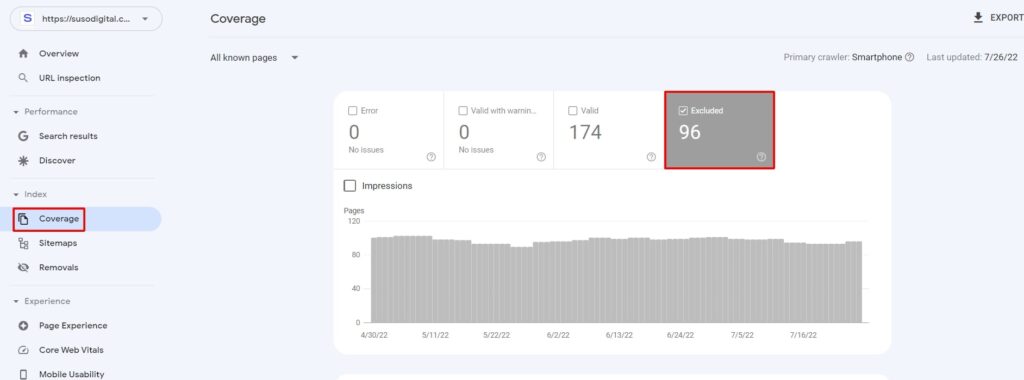
Task: Open help icon in Valid with warnings card
Action: [x=541, y=157]
